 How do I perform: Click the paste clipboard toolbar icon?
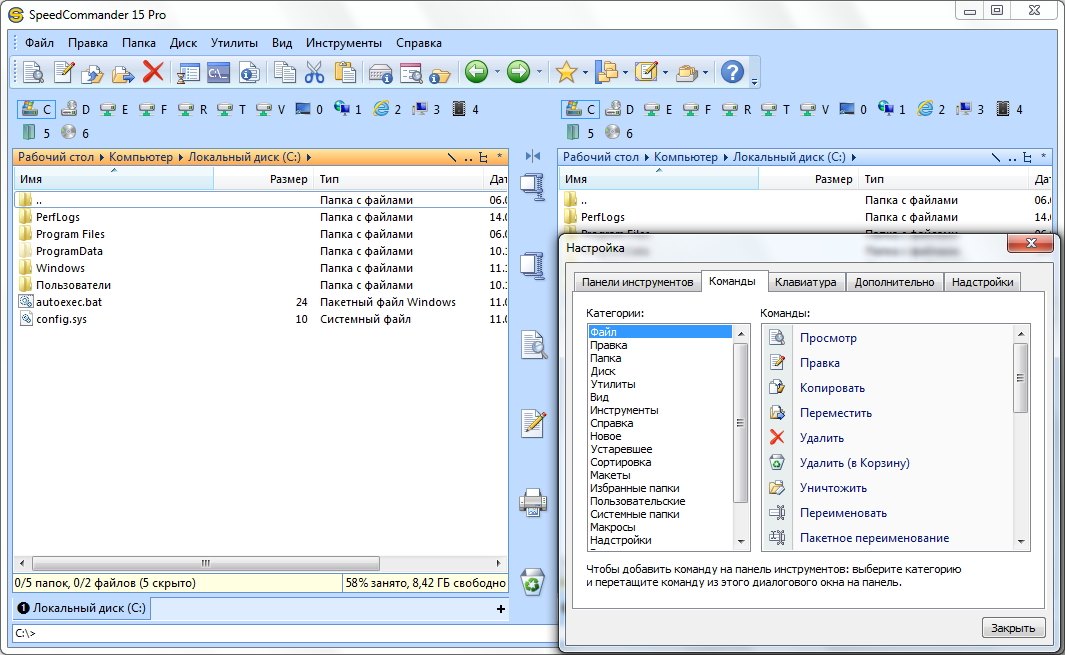345,72
